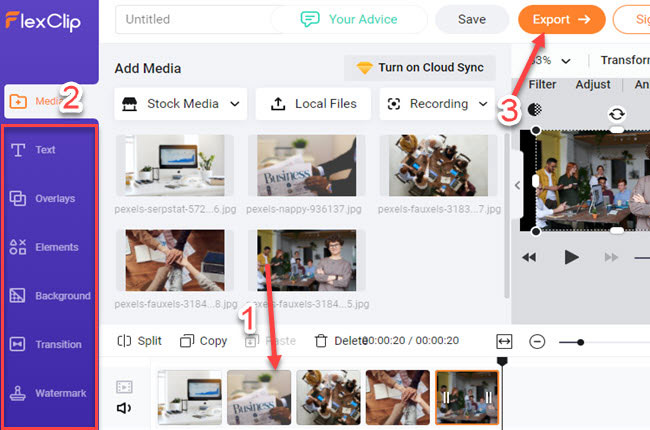Click the file name pexels-nappy-936137.jpg
The width and height of the screenshot is (650, 430).
[x=304, y=209]
